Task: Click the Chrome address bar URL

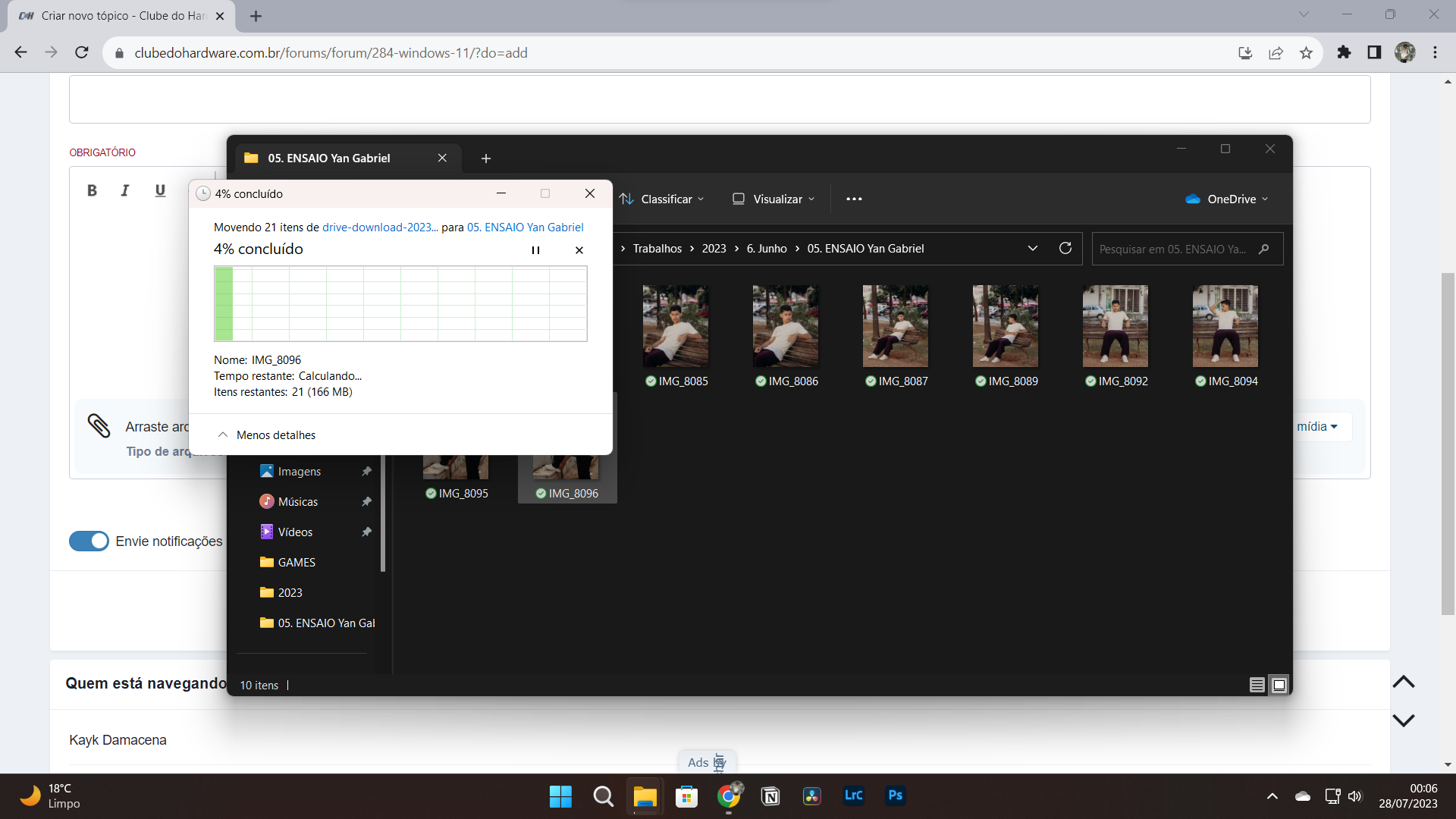Action: pos(331,53)
